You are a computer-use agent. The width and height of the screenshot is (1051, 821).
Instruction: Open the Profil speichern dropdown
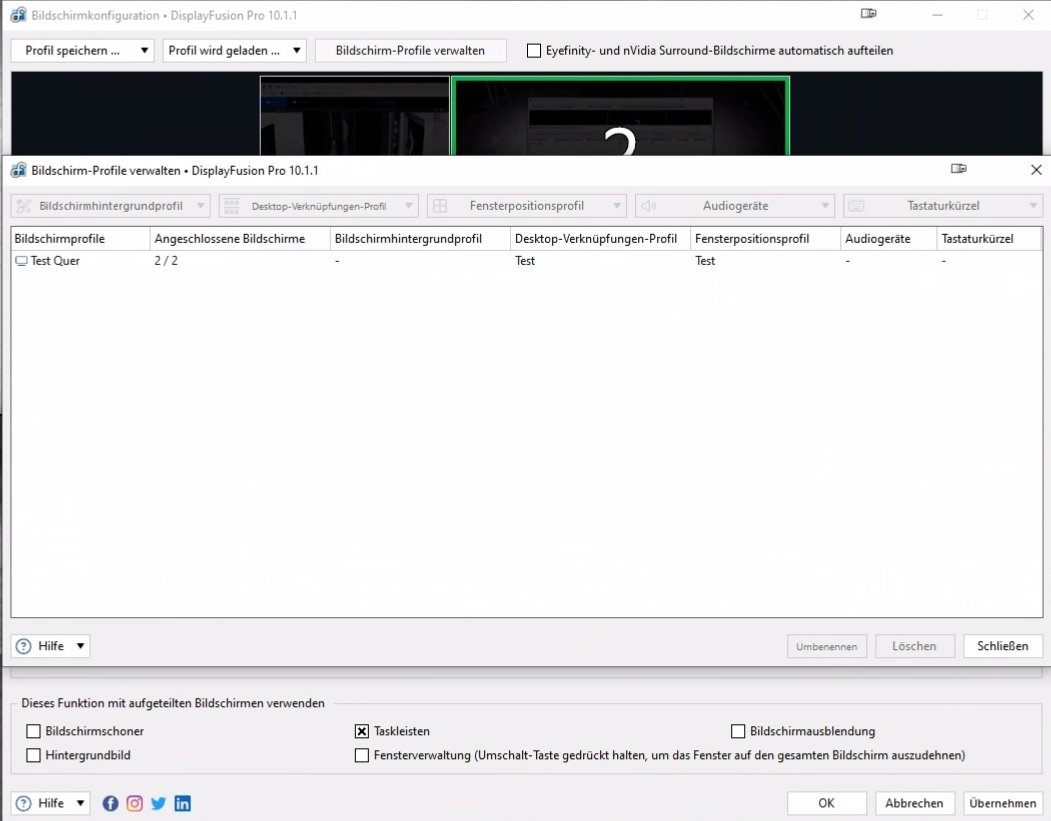point(82,50)
